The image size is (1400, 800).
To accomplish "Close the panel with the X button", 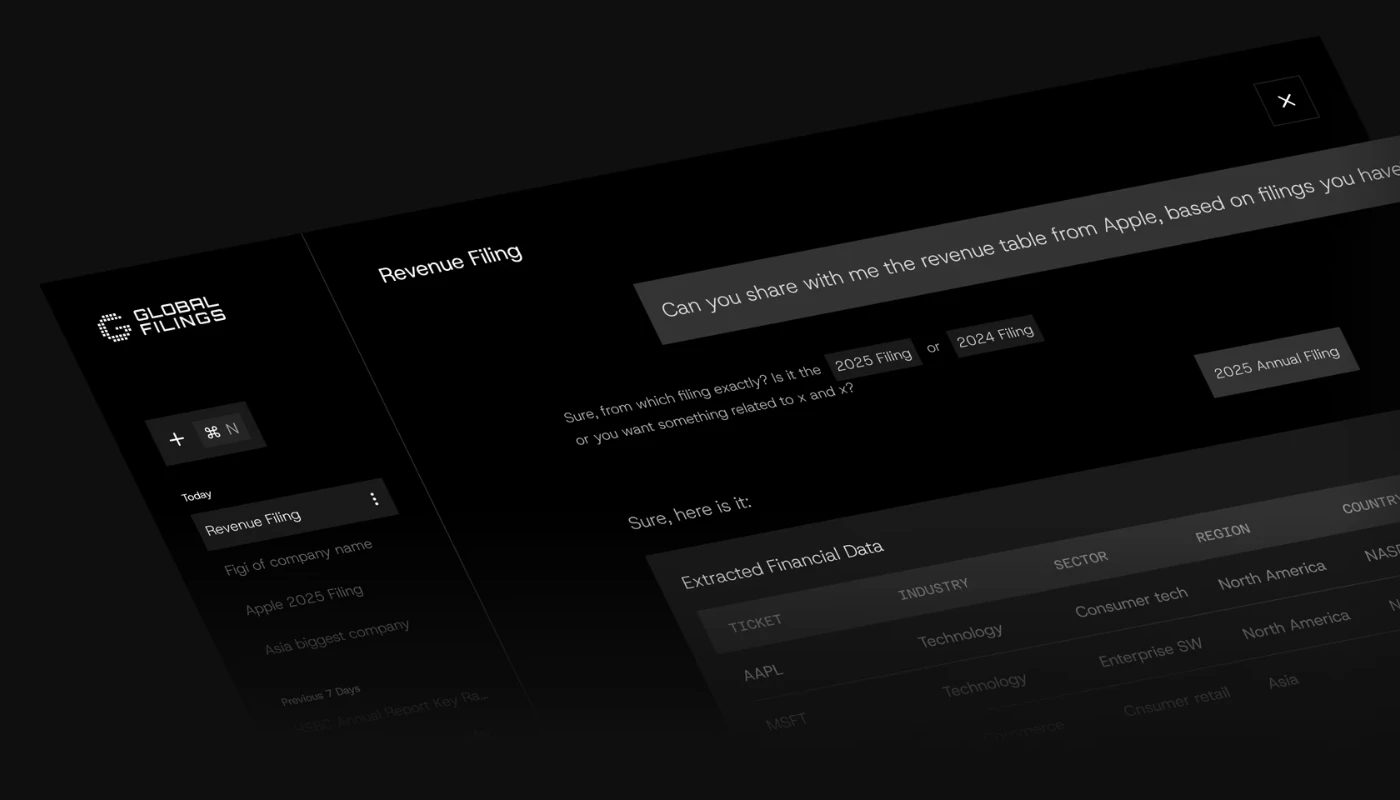I will (1287, 100).
